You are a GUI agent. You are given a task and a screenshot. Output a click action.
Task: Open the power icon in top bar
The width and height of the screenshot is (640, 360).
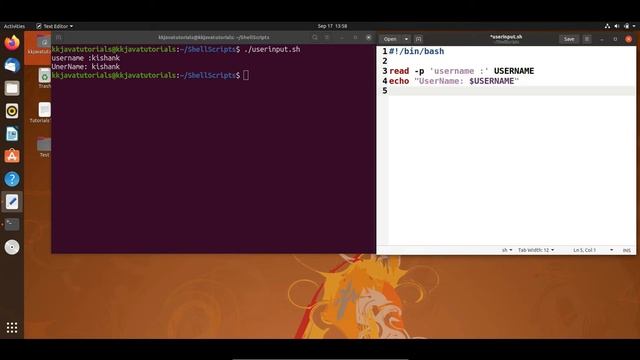click(x=627, y=26)
